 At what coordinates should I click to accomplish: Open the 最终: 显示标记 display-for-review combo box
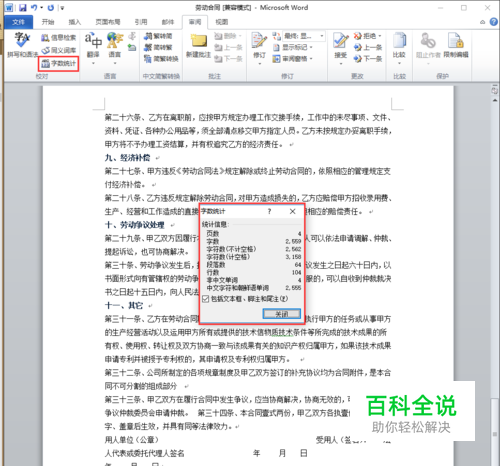pyautogui.click(x=304, y=36)
